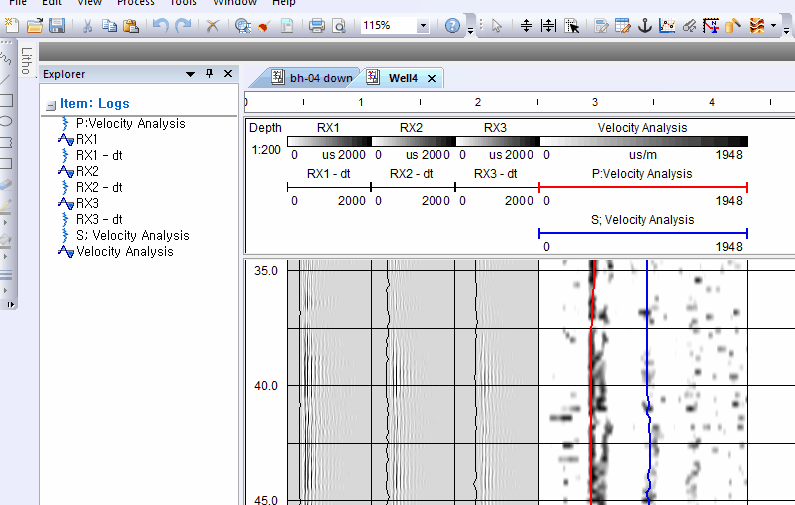
Task: Select Velocity Analysis log in Explorer tree
Action: point(125,251)
